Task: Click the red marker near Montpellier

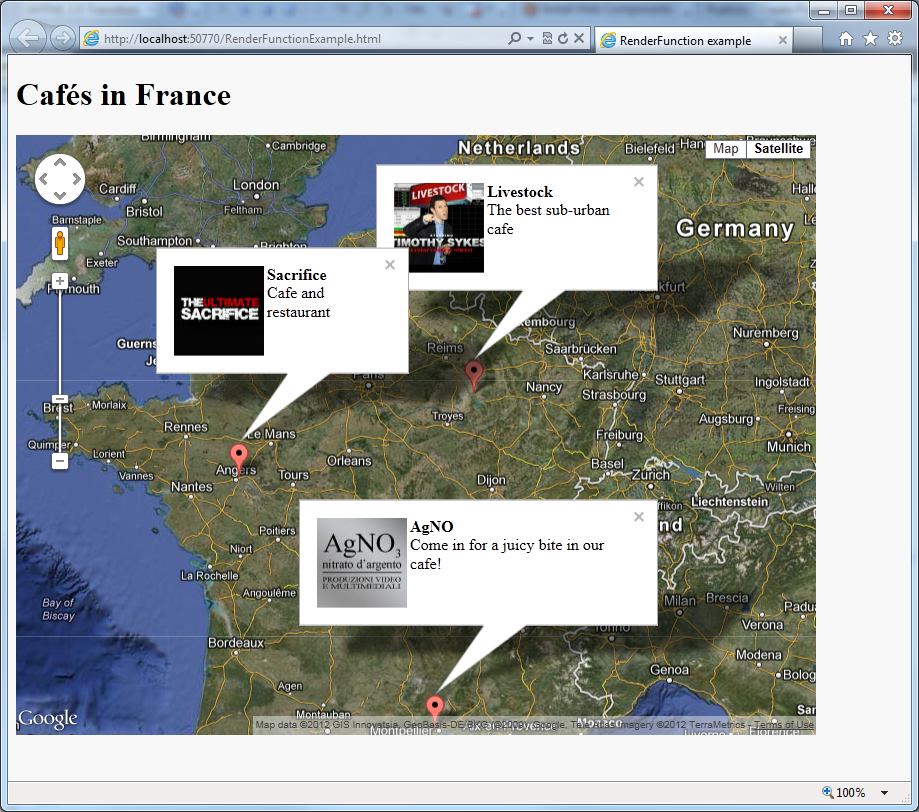Action: point(434,709)
